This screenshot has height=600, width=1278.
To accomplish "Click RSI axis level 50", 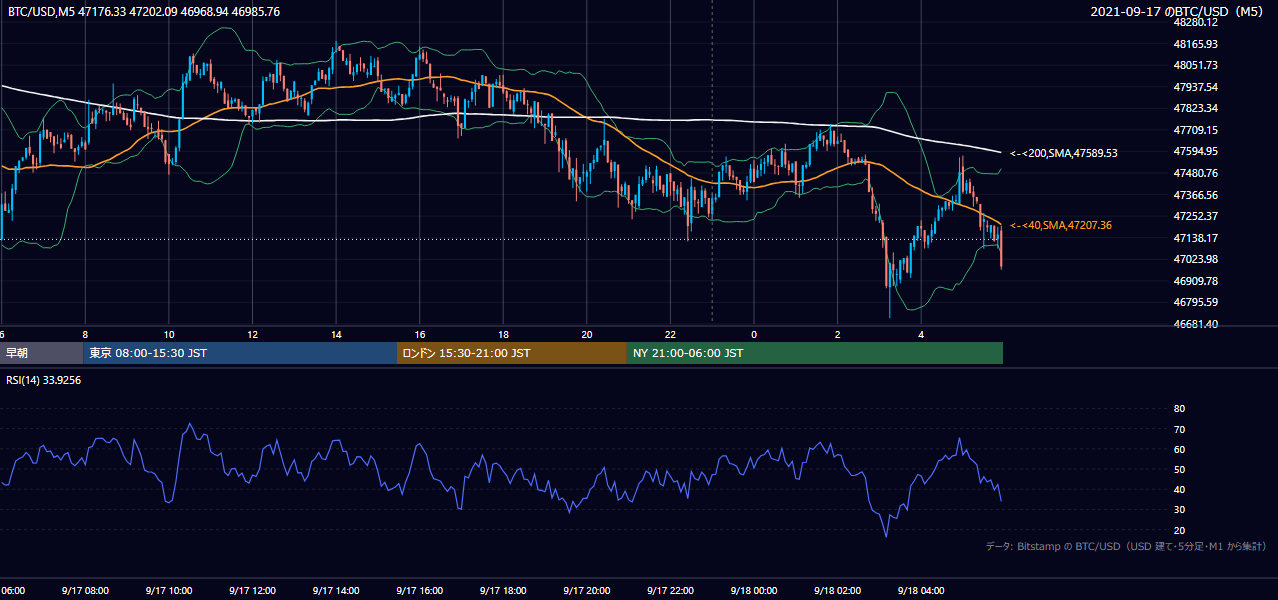I will 1179,469.
